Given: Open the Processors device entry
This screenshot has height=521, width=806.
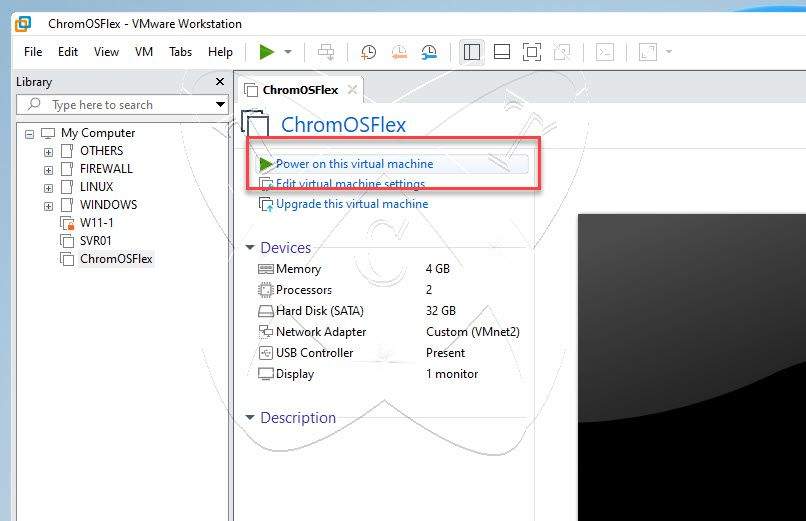Looking at the screenshot, I should [304, 290].
